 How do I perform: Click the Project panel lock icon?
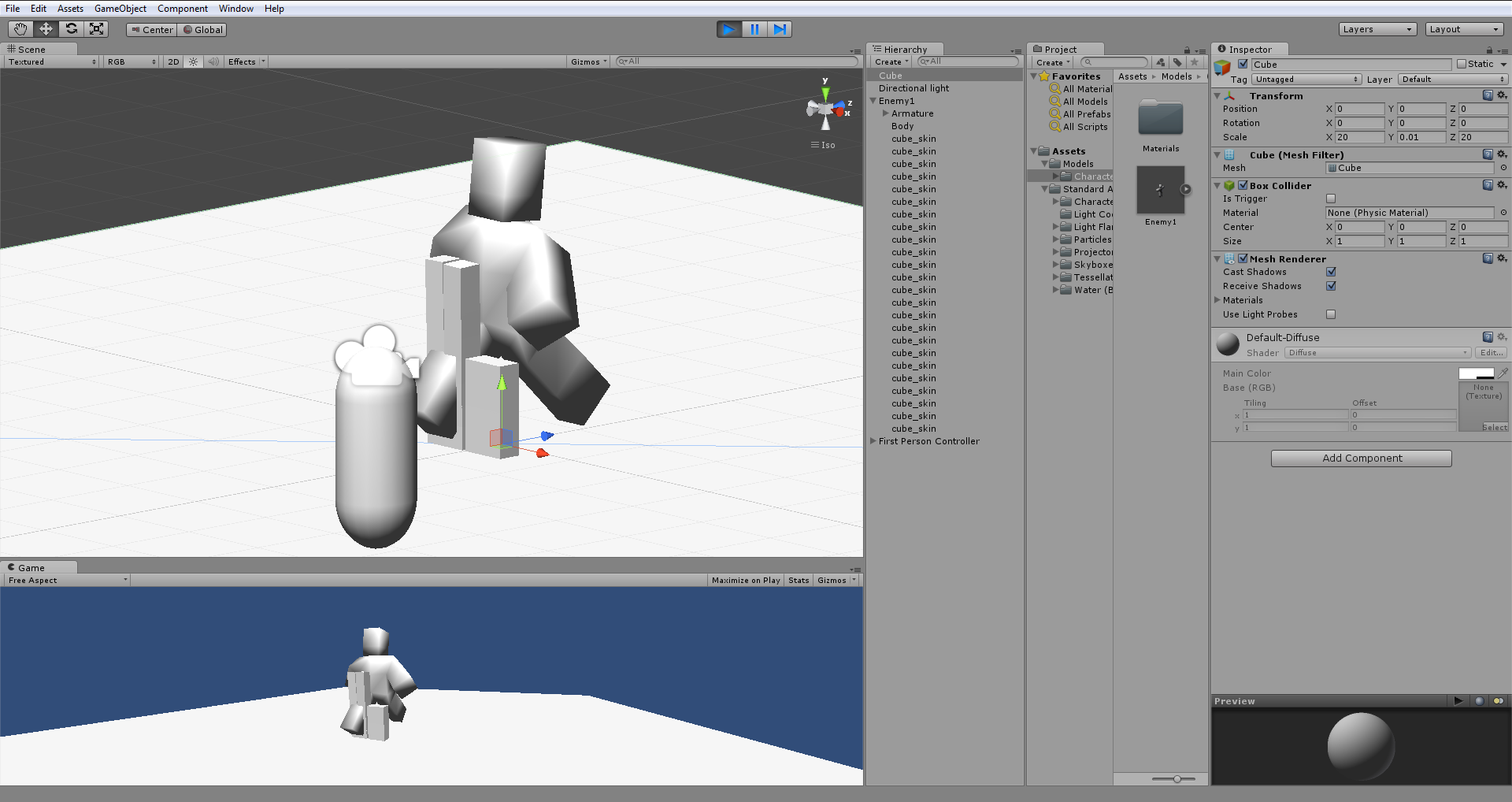point(1187,50)
